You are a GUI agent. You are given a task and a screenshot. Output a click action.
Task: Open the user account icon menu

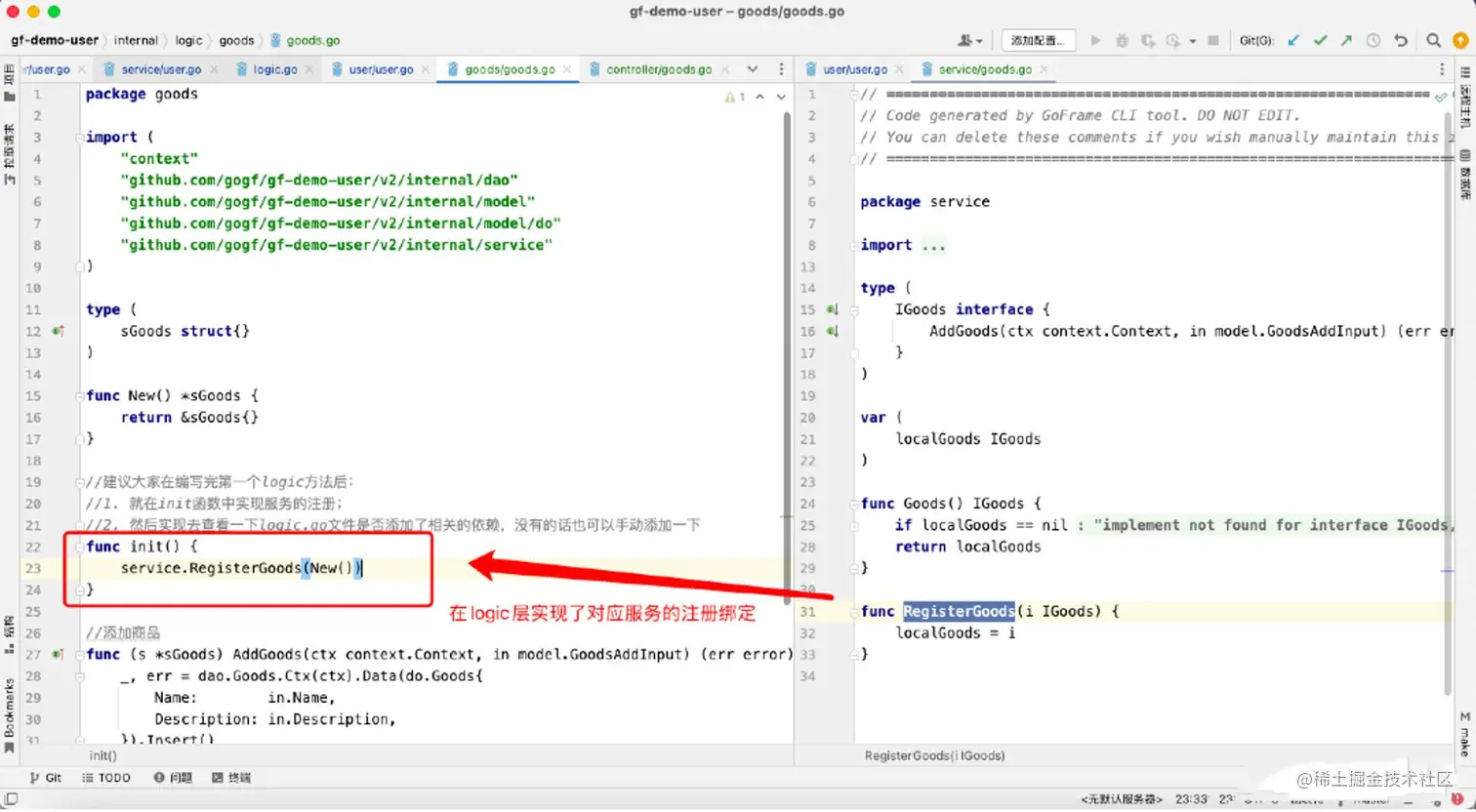(969, 40)
